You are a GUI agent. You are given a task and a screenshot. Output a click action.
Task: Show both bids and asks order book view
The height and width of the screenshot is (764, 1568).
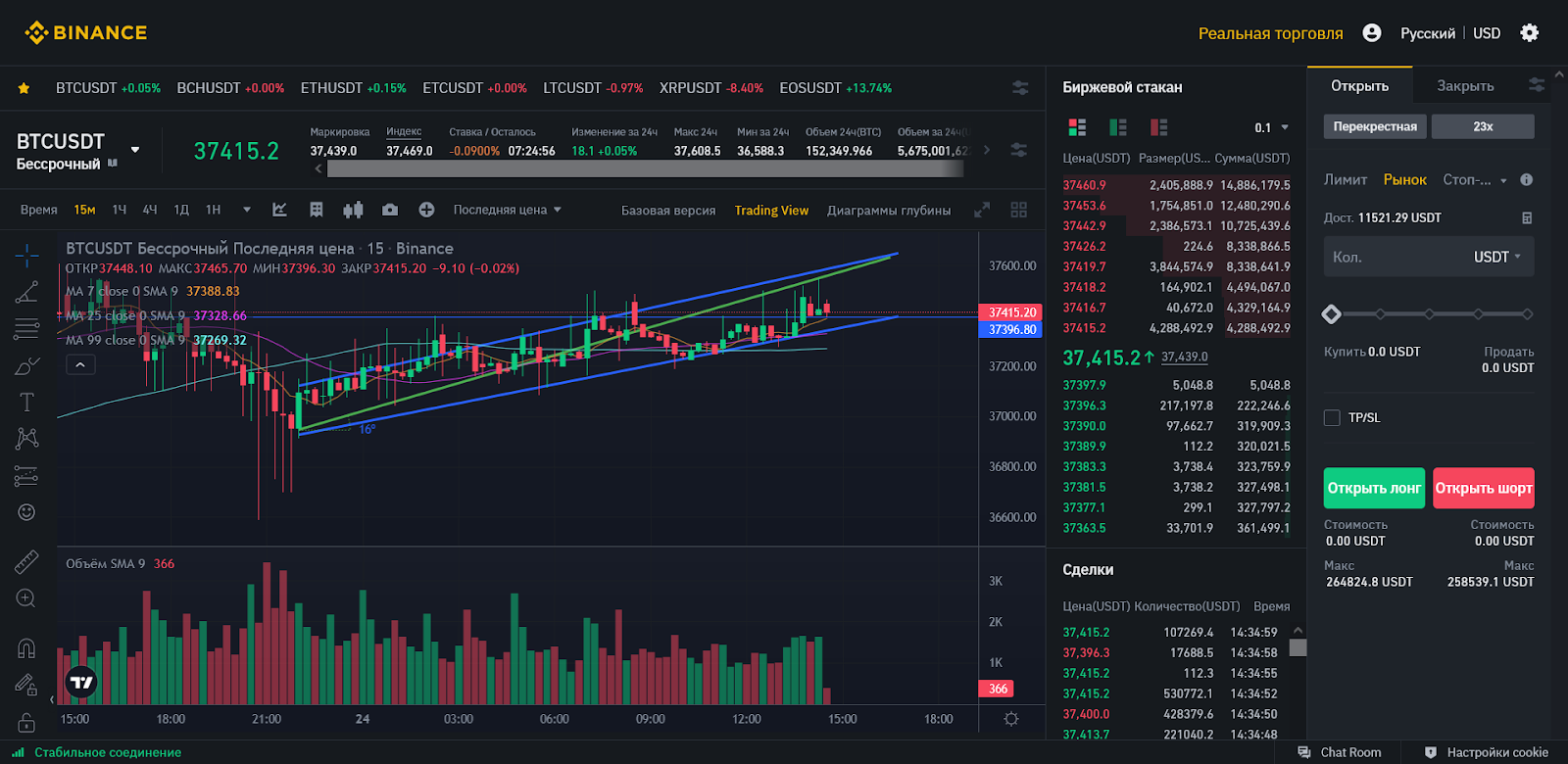1077,127
